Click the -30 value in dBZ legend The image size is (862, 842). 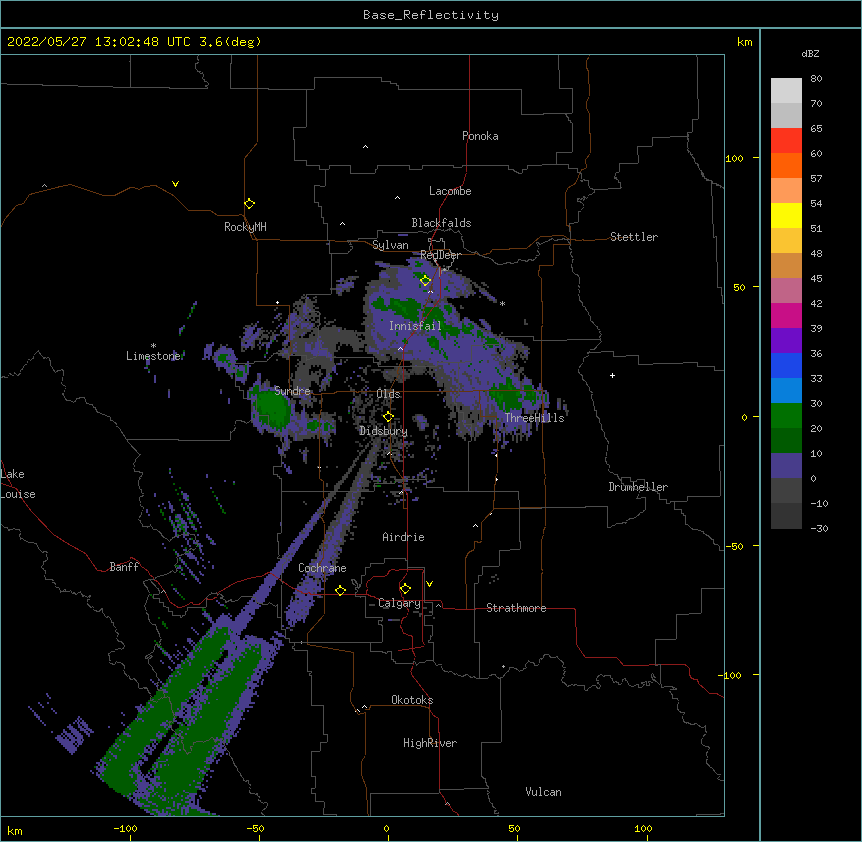(819, 529)
